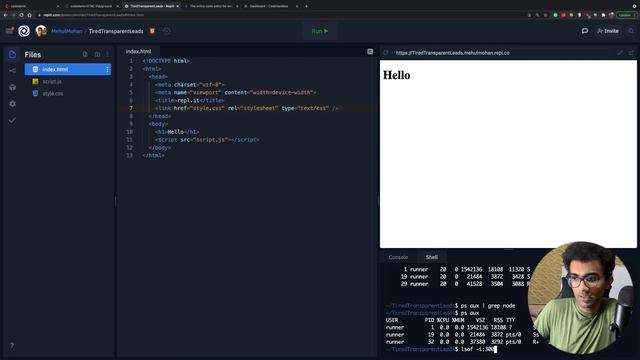Select the Files icon in sidebar
The height and width of the screenshot is (360, 640).
click(x=12, y=54)
